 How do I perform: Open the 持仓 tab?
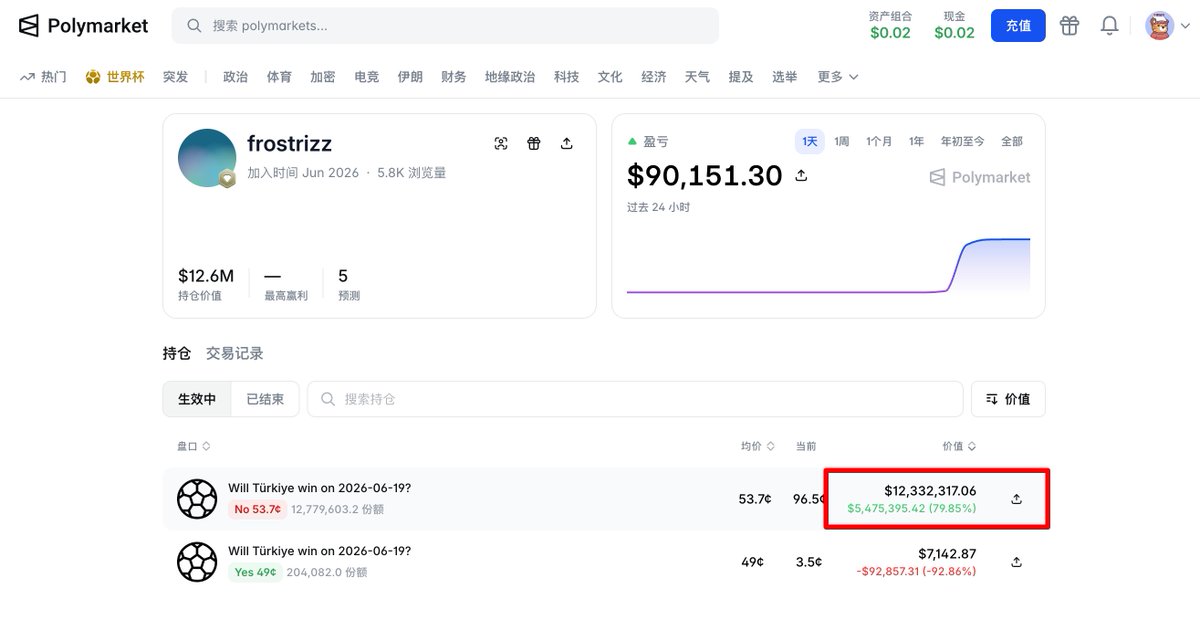click(x=177, y=353)
